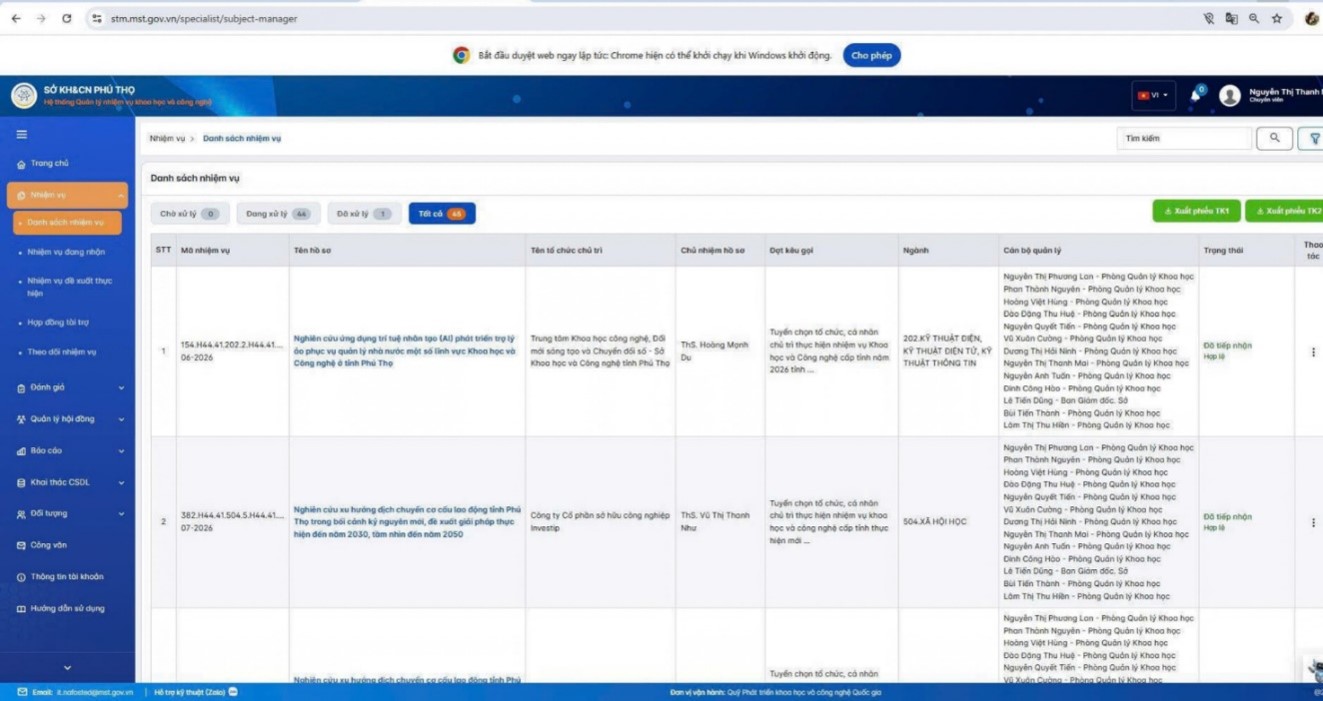1323x701 pixels.
Task: Switch to the Đang xử lý tab
Action: [278, 214]
